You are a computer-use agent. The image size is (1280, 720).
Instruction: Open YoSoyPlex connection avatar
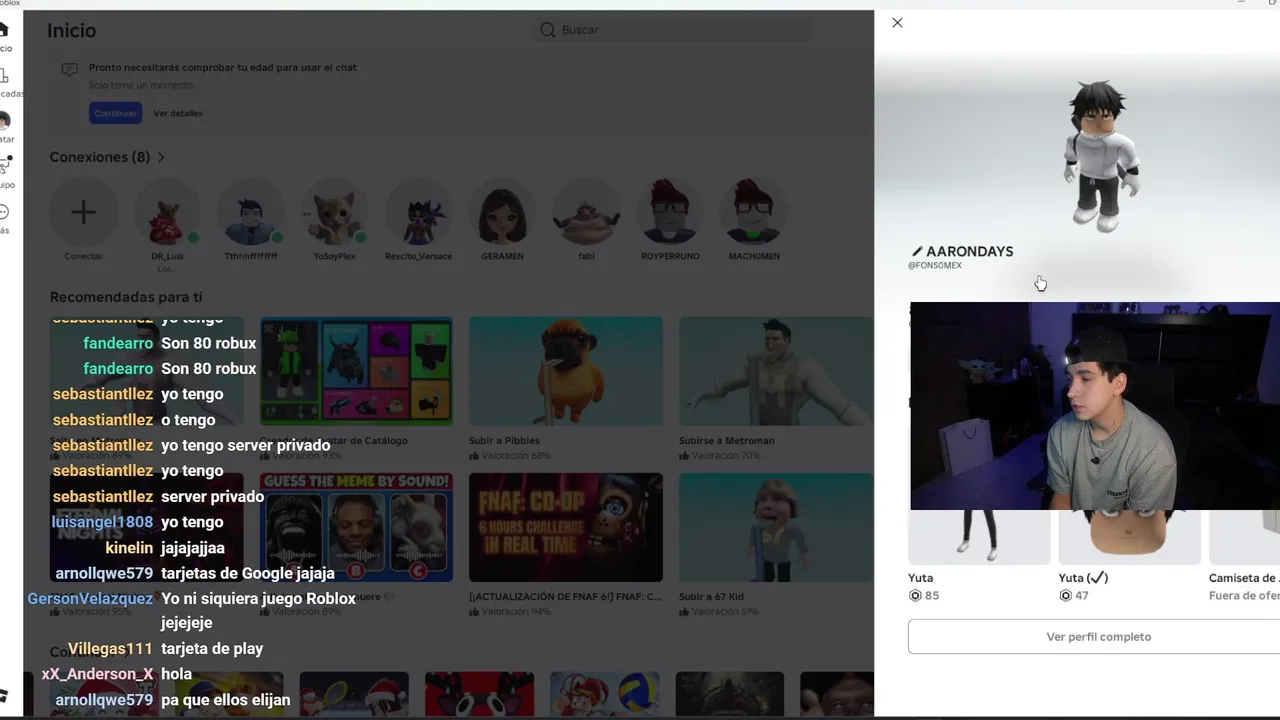point(334,212)
